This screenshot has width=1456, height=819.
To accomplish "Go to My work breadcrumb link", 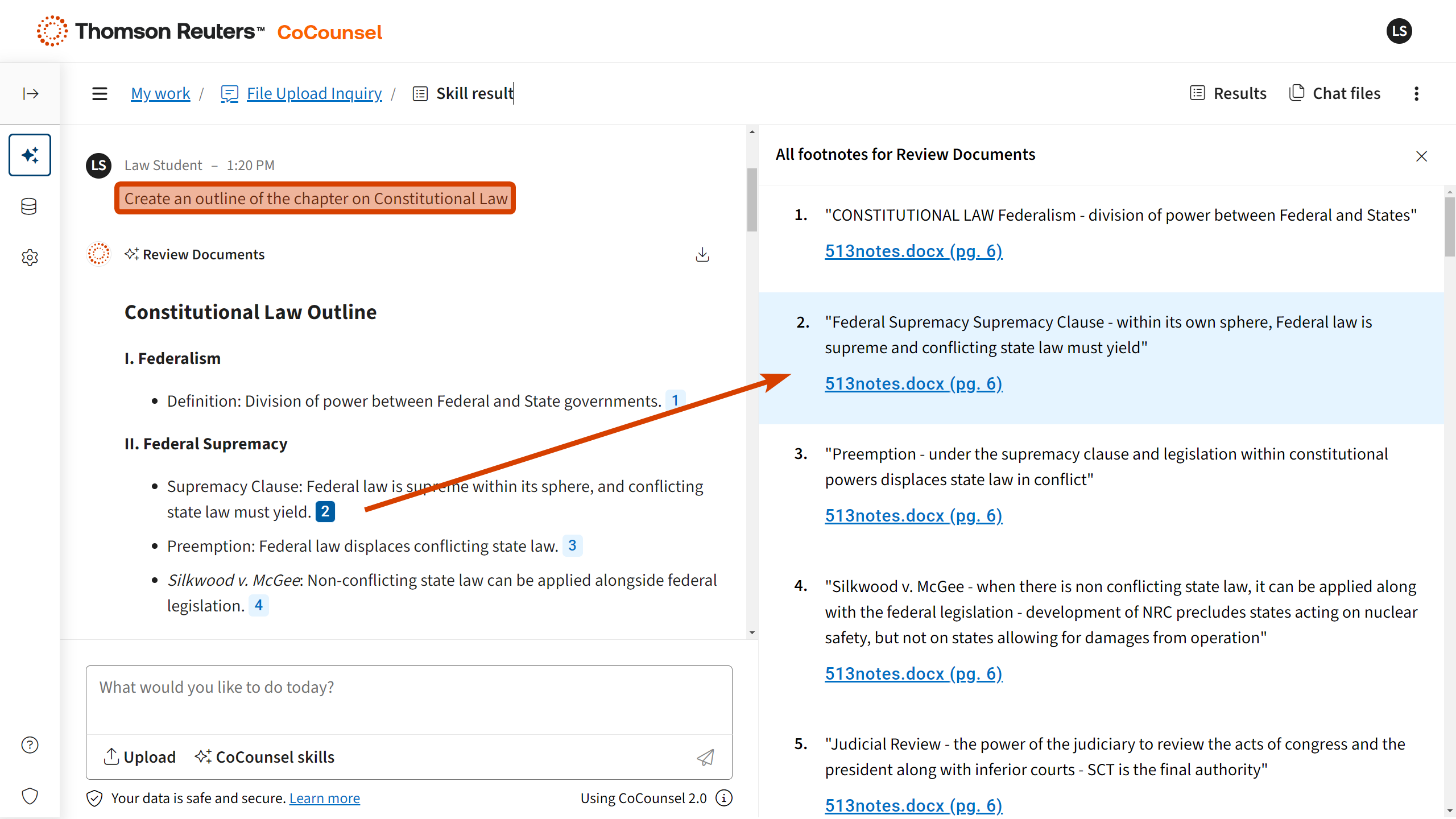I will [x=160, y=93].
